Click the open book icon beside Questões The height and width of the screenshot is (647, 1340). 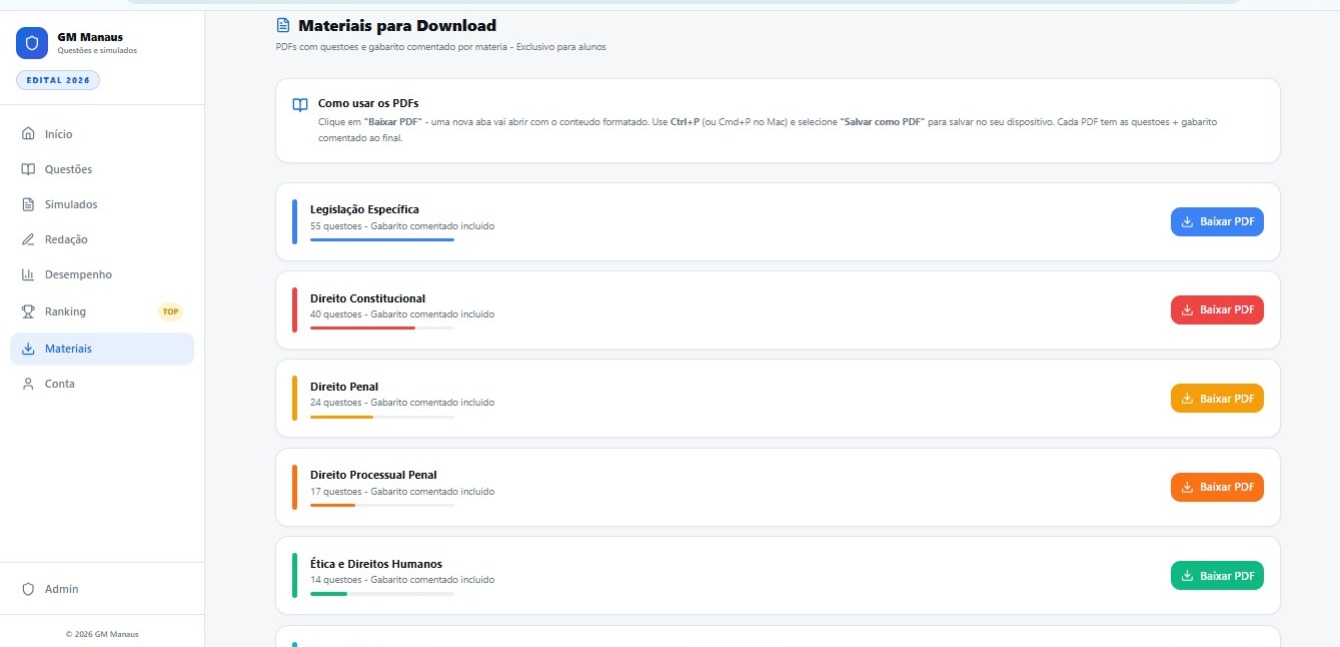tap(28, 169)
